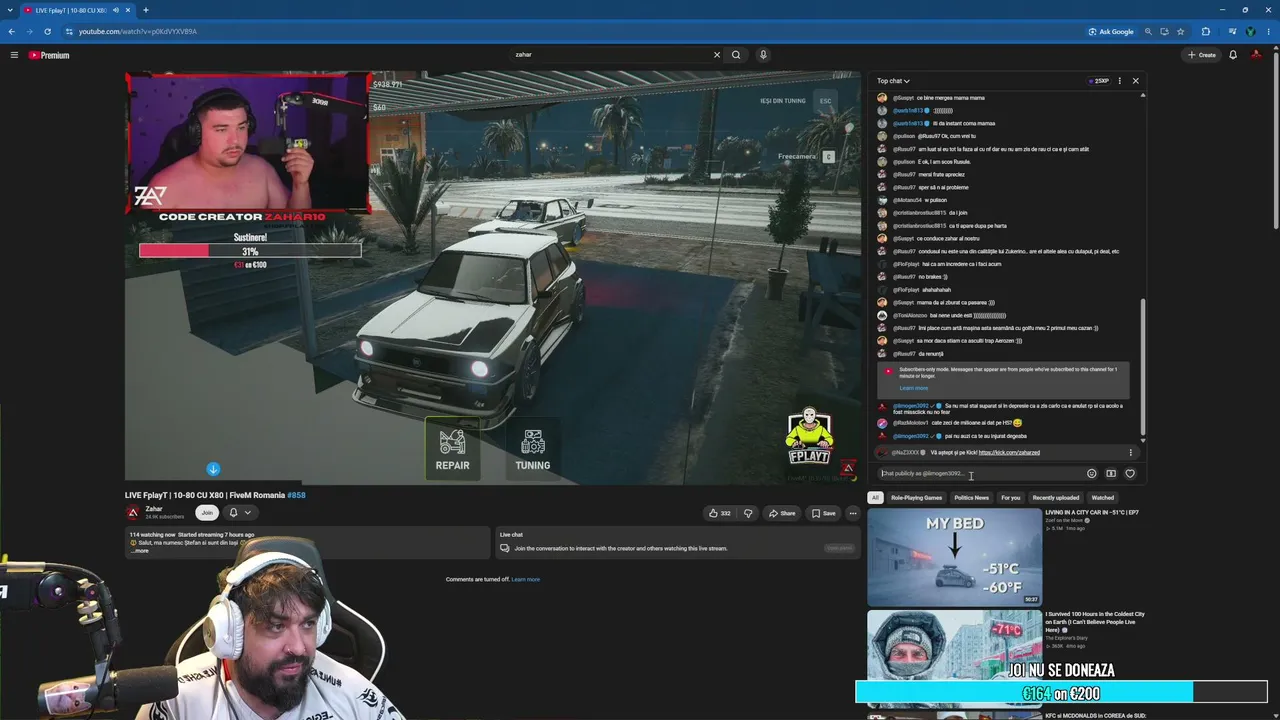Viewport: 1280px width, 720px height.
Task: Open Learn more about subscribers-only mode
Action: [x=913, y=388]
